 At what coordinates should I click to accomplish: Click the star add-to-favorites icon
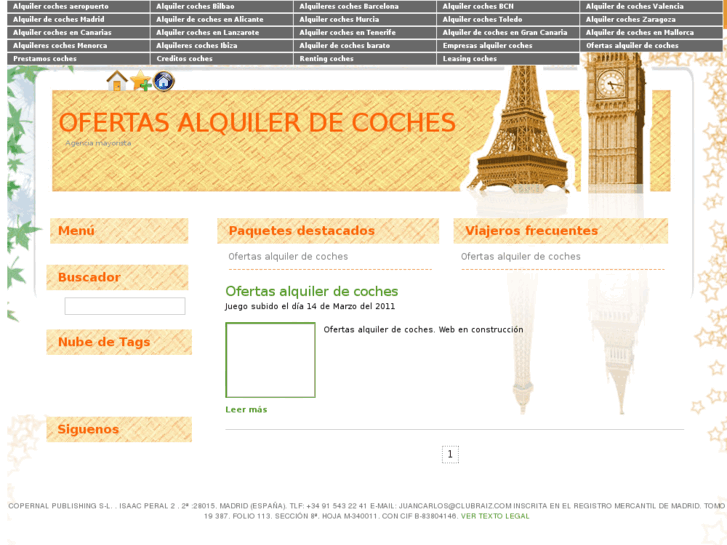click(x=141, y=81)
